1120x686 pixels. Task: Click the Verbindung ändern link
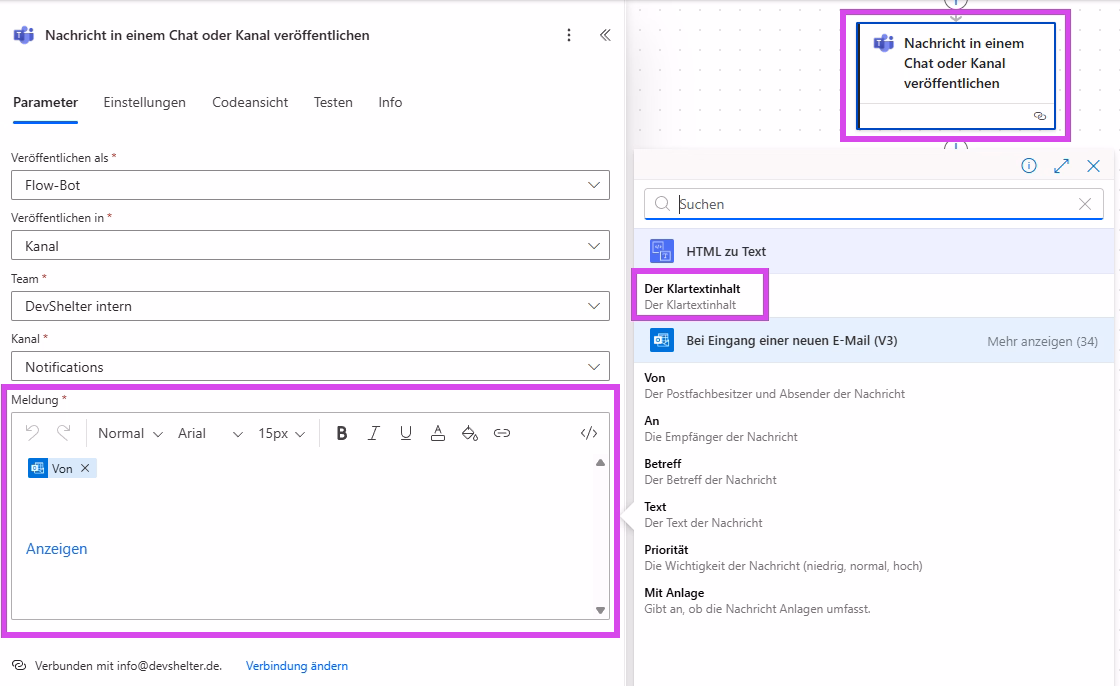[x=296, y=665]
